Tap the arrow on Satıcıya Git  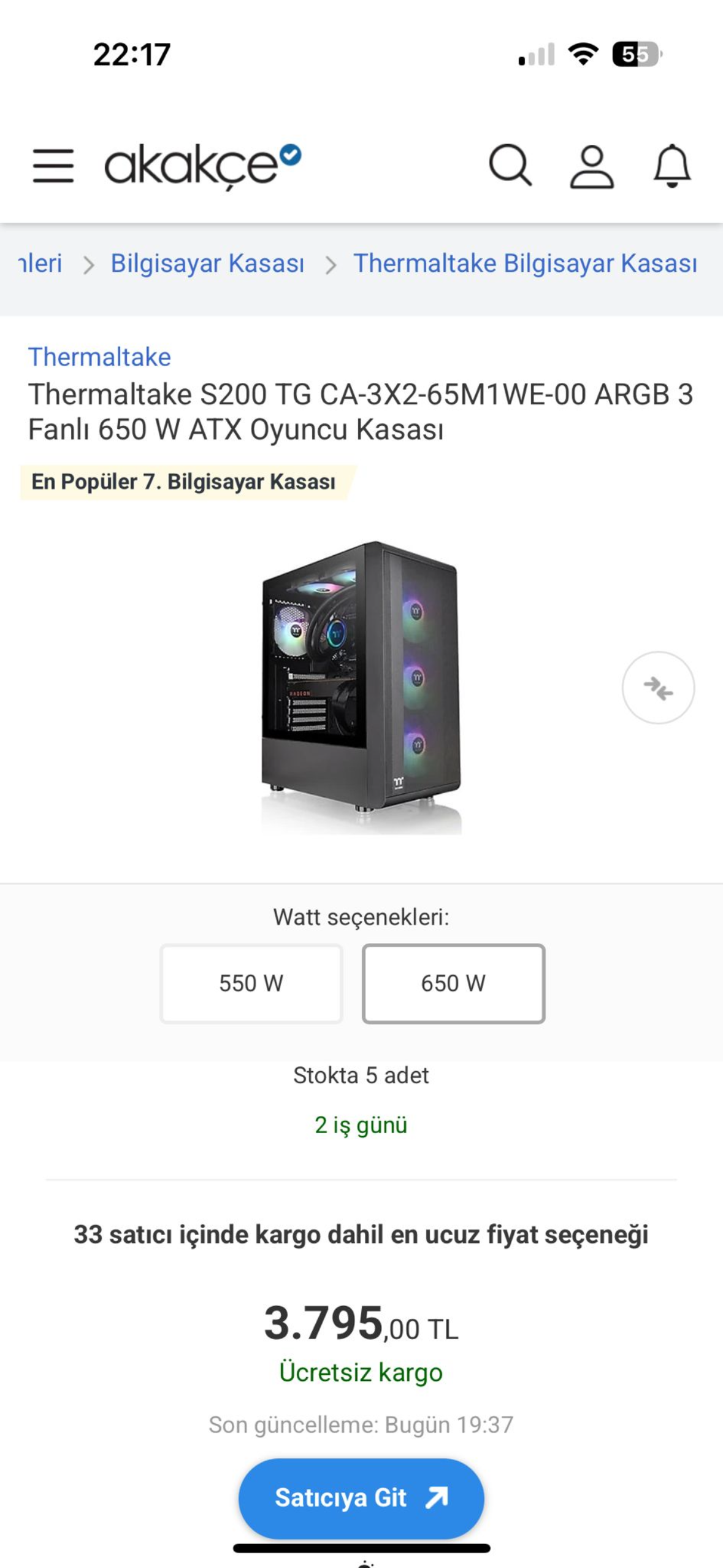(x=437, y=1497)
